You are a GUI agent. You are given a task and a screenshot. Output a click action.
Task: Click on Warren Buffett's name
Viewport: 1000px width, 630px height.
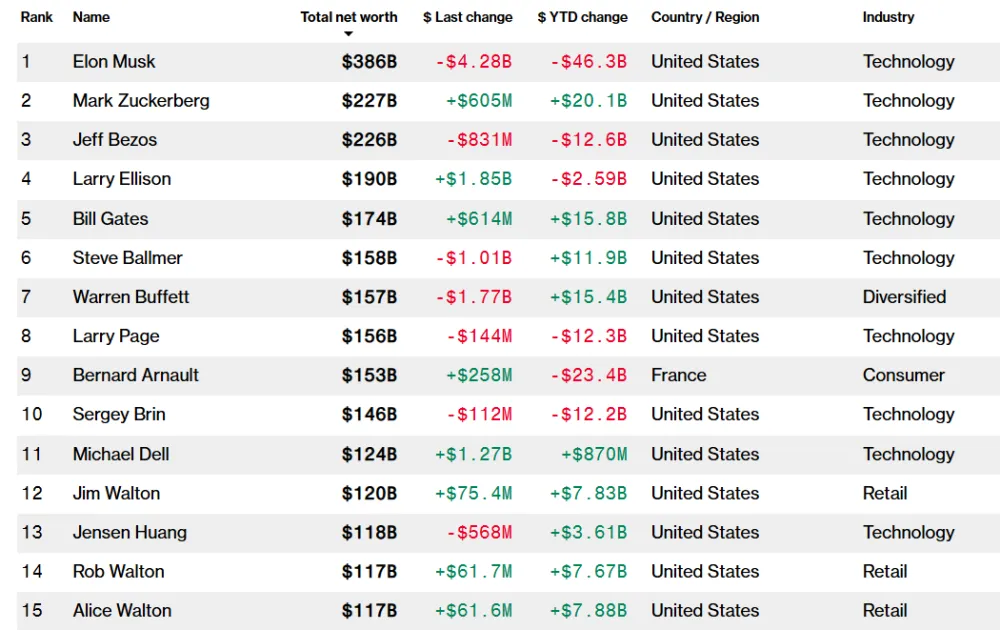pos(130,297)
